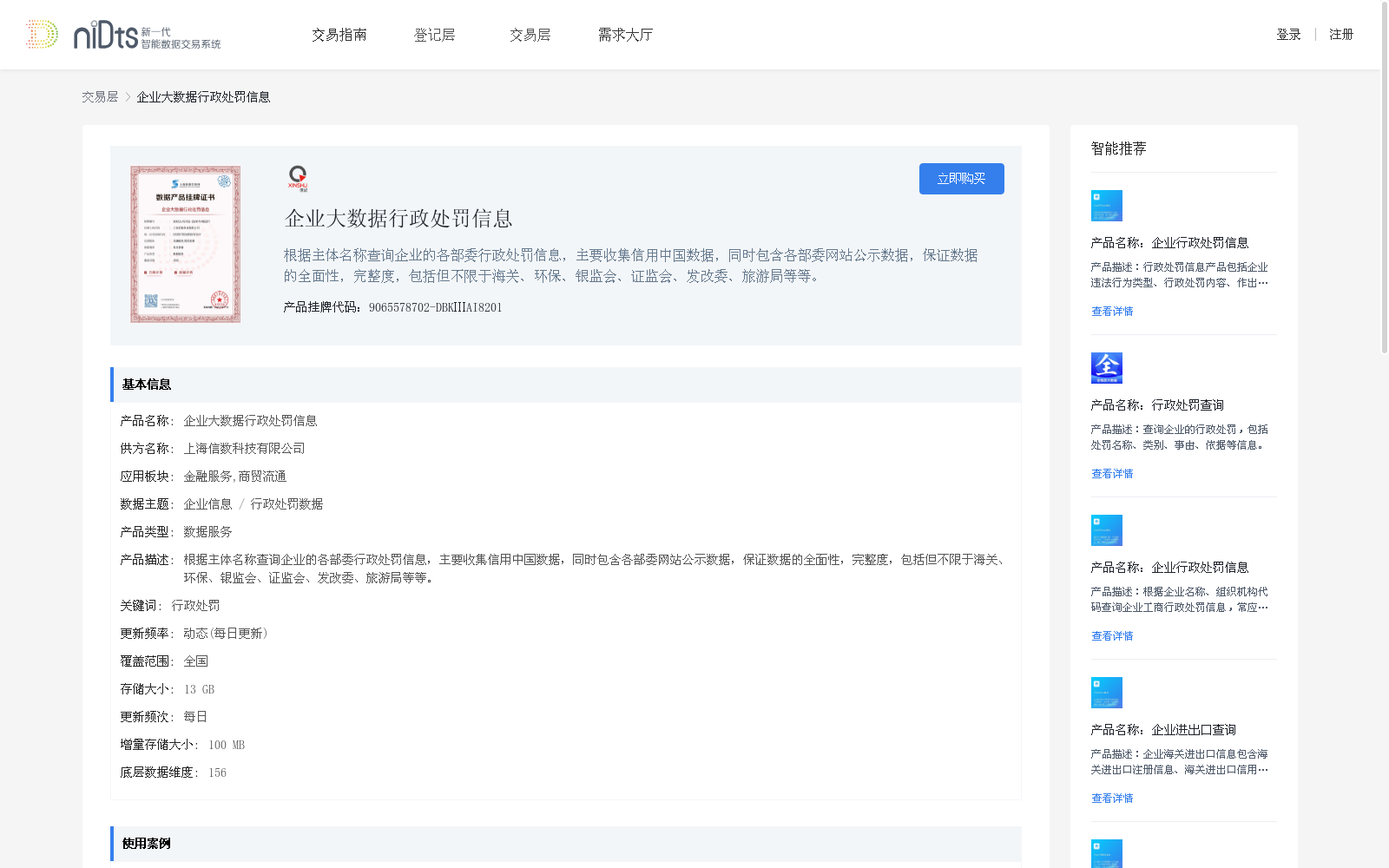Open 企业进出口查询 recommendation title
This screenshot has width=1389, height=868.
(1194, 730)
